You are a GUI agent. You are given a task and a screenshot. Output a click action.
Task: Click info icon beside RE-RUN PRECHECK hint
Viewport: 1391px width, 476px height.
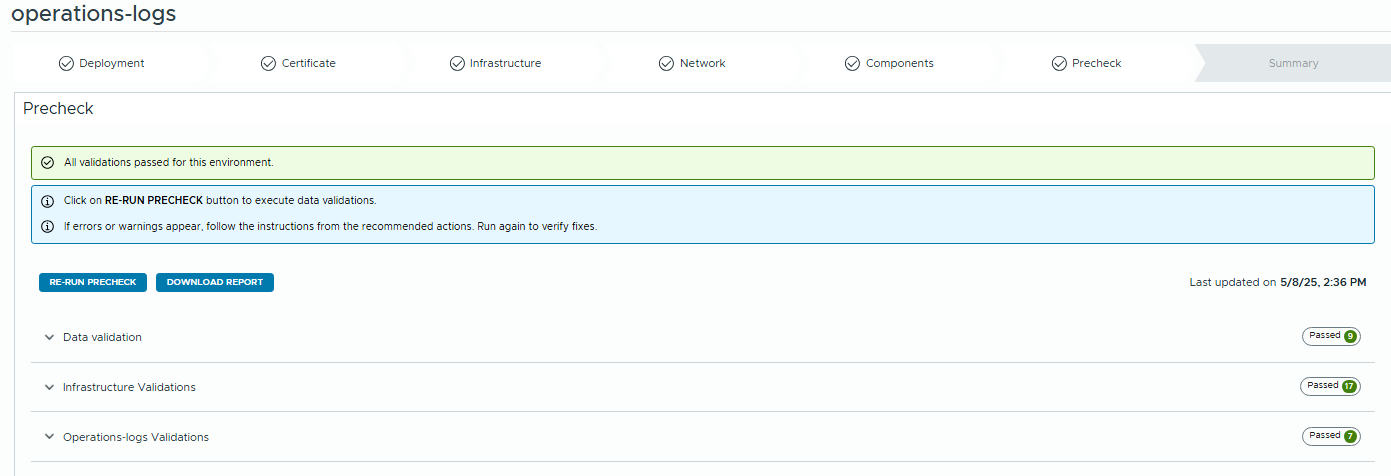click(47, 201)
